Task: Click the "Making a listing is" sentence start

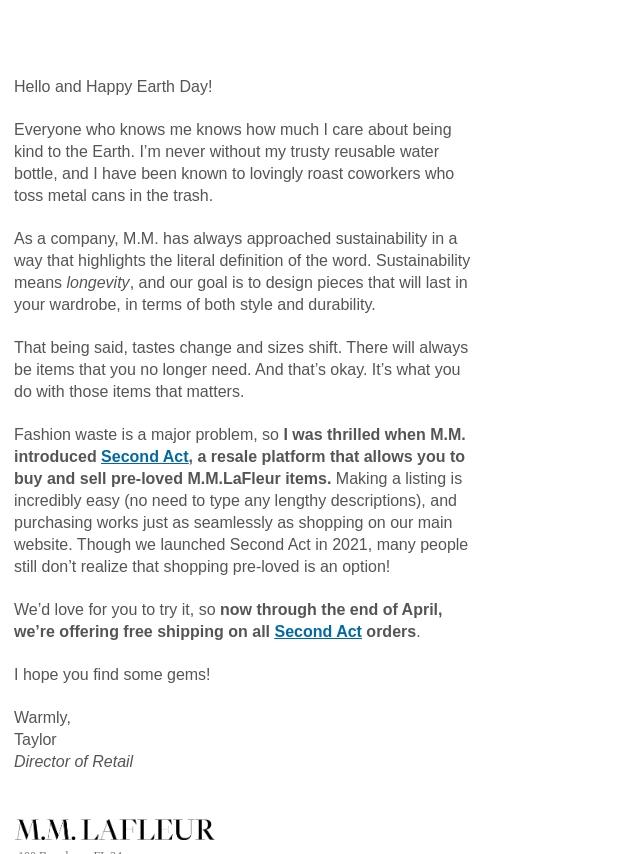Action: point(398,479)
